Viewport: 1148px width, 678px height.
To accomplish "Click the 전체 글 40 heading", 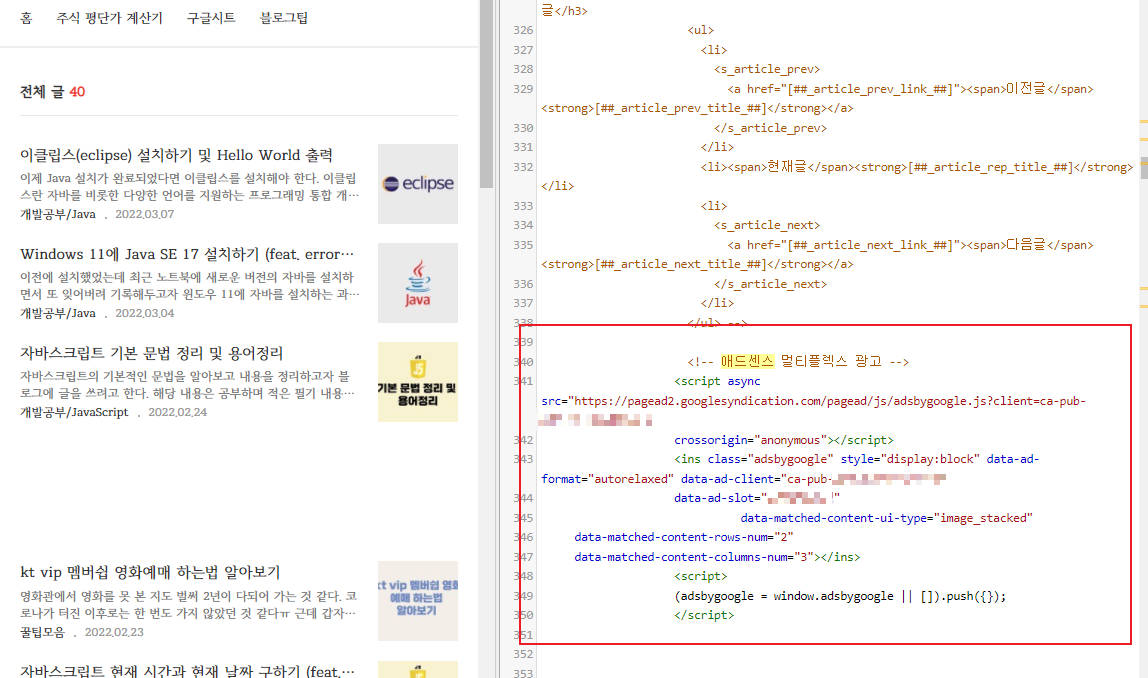I will click(x=52, y=92).
